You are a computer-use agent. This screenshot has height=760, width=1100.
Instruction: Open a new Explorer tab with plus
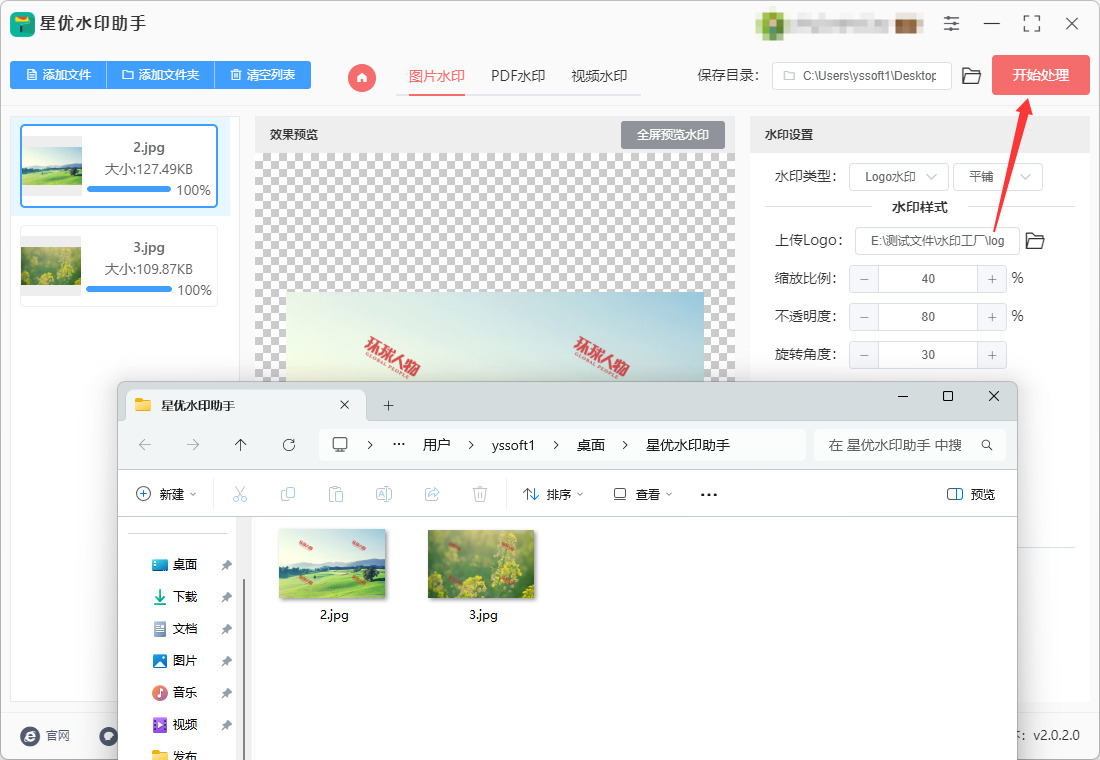tap(389, 406)
